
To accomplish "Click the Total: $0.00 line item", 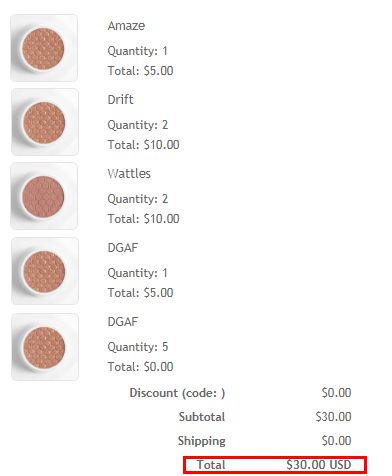I will tap(140, 367).
